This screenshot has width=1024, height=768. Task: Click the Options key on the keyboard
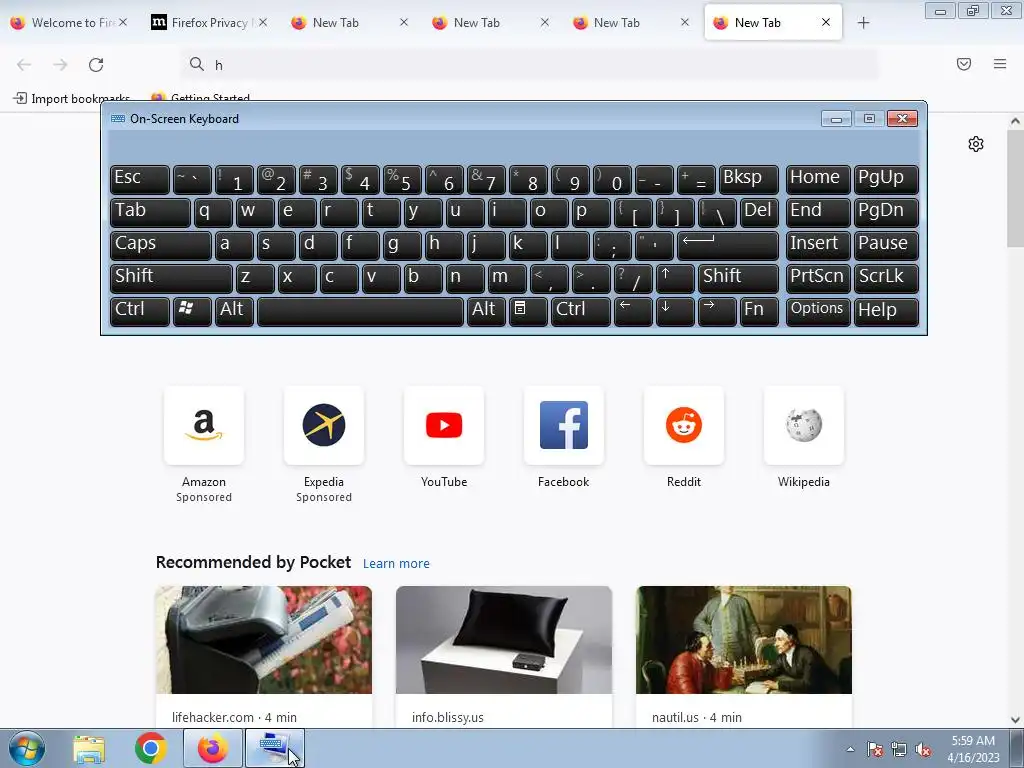(x=818, y=311)
